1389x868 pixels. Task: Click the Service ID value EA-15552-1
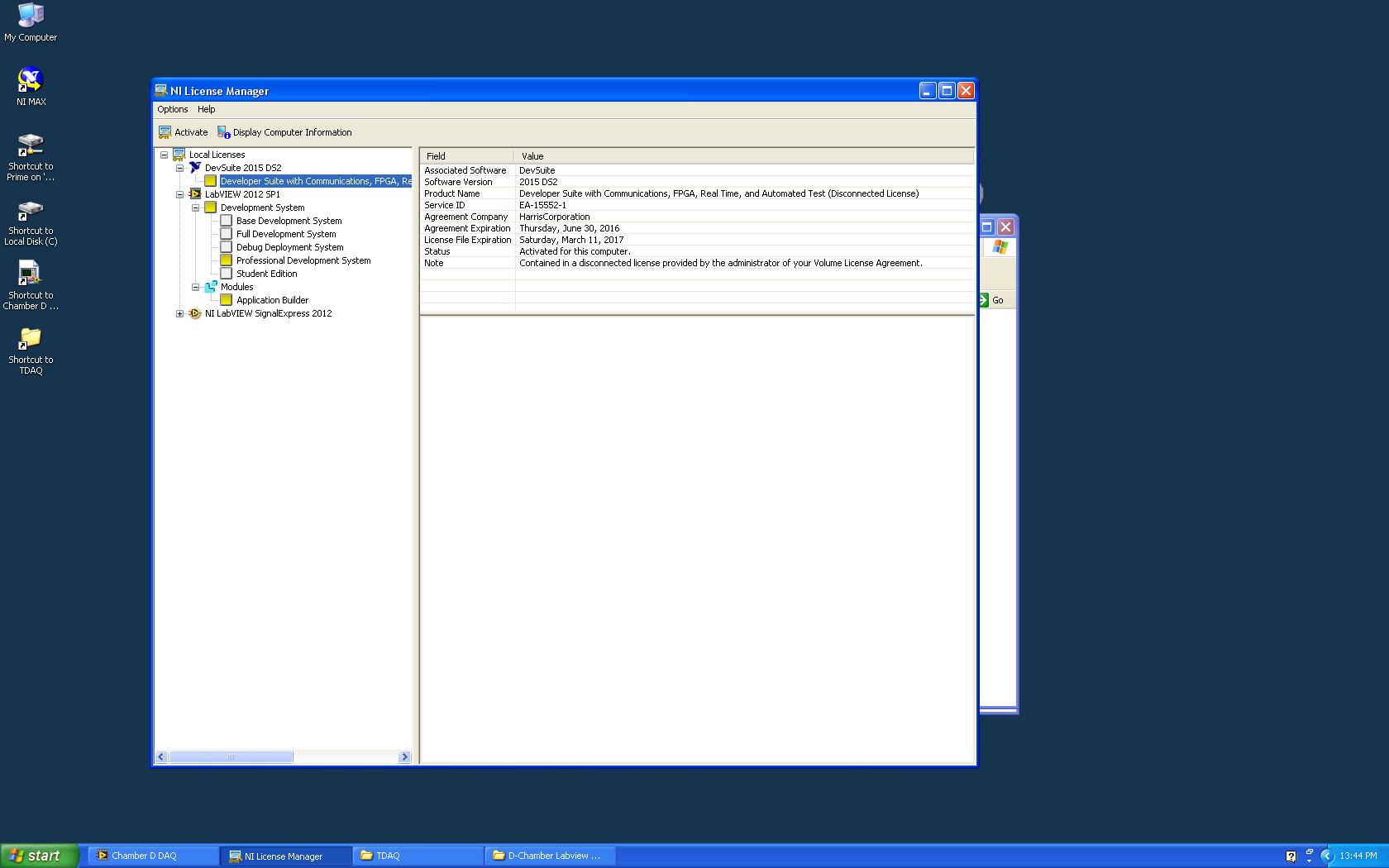542,205
